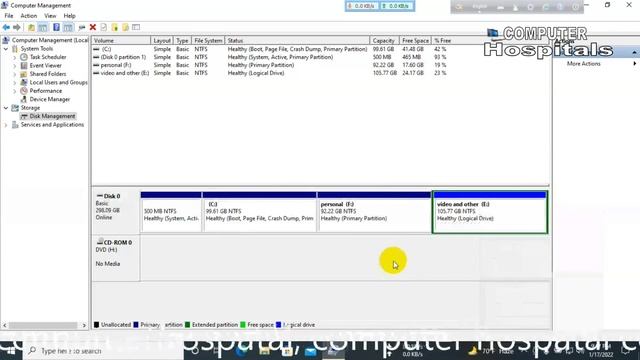Image resolution: width=640 pixels, height=360 pixels.
Task: Select the personal (F:) partition block
Action: tap(374, 212)
